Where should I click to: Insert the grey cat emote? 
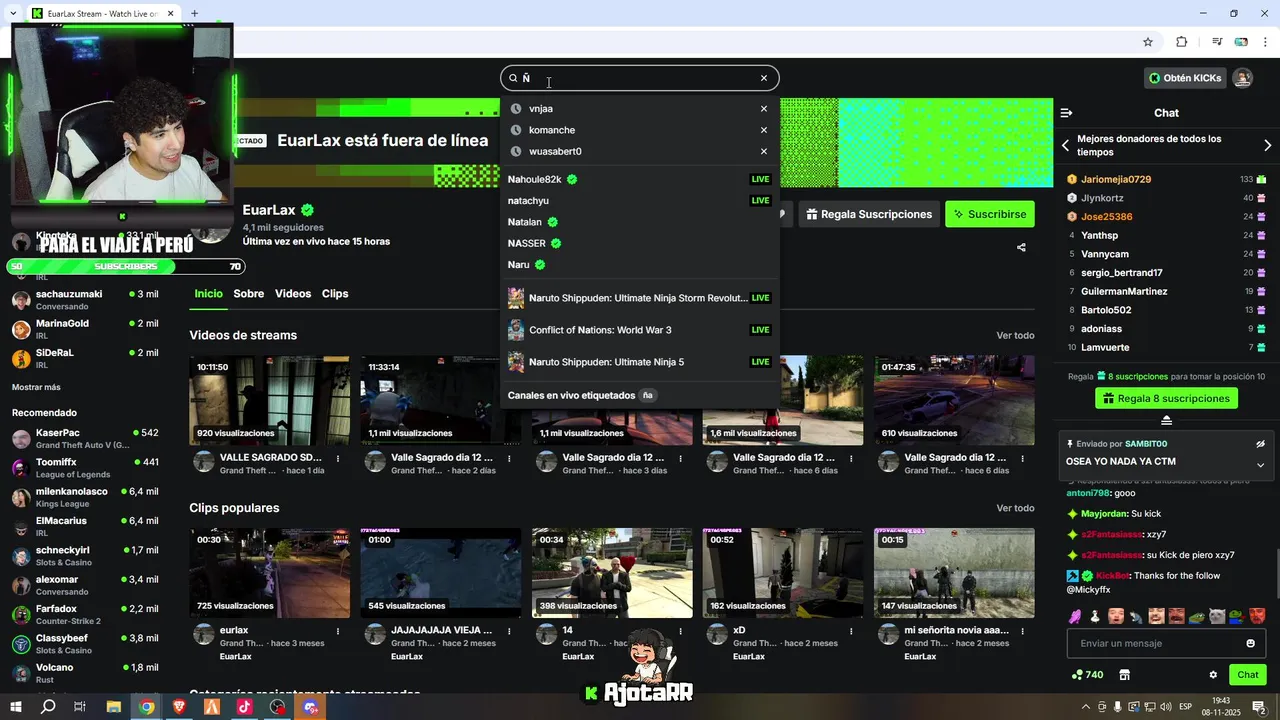coord(1217,616)
